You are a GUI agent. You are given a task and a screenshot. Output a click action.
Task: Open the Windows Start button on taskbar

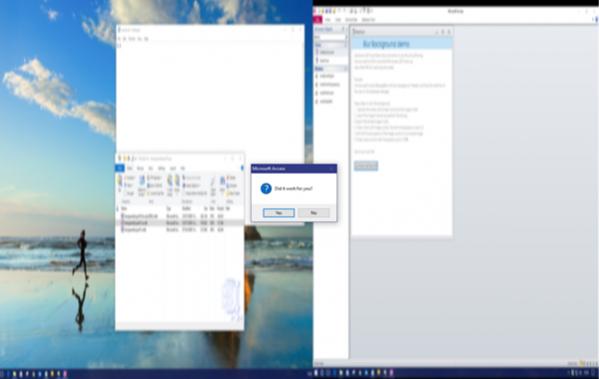(x=2, y=374)
